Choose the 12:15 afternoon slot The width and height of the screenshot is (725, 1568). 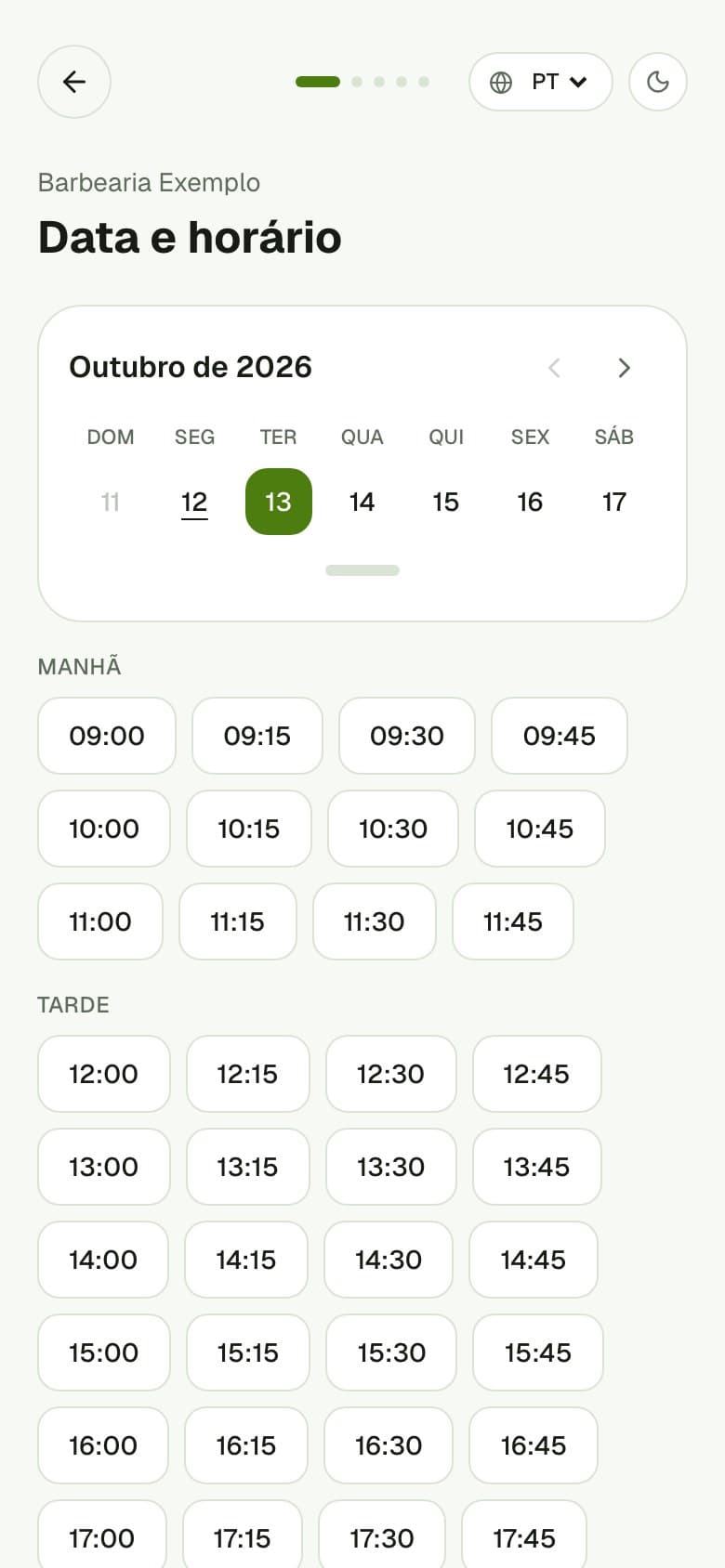[248, 1074]
